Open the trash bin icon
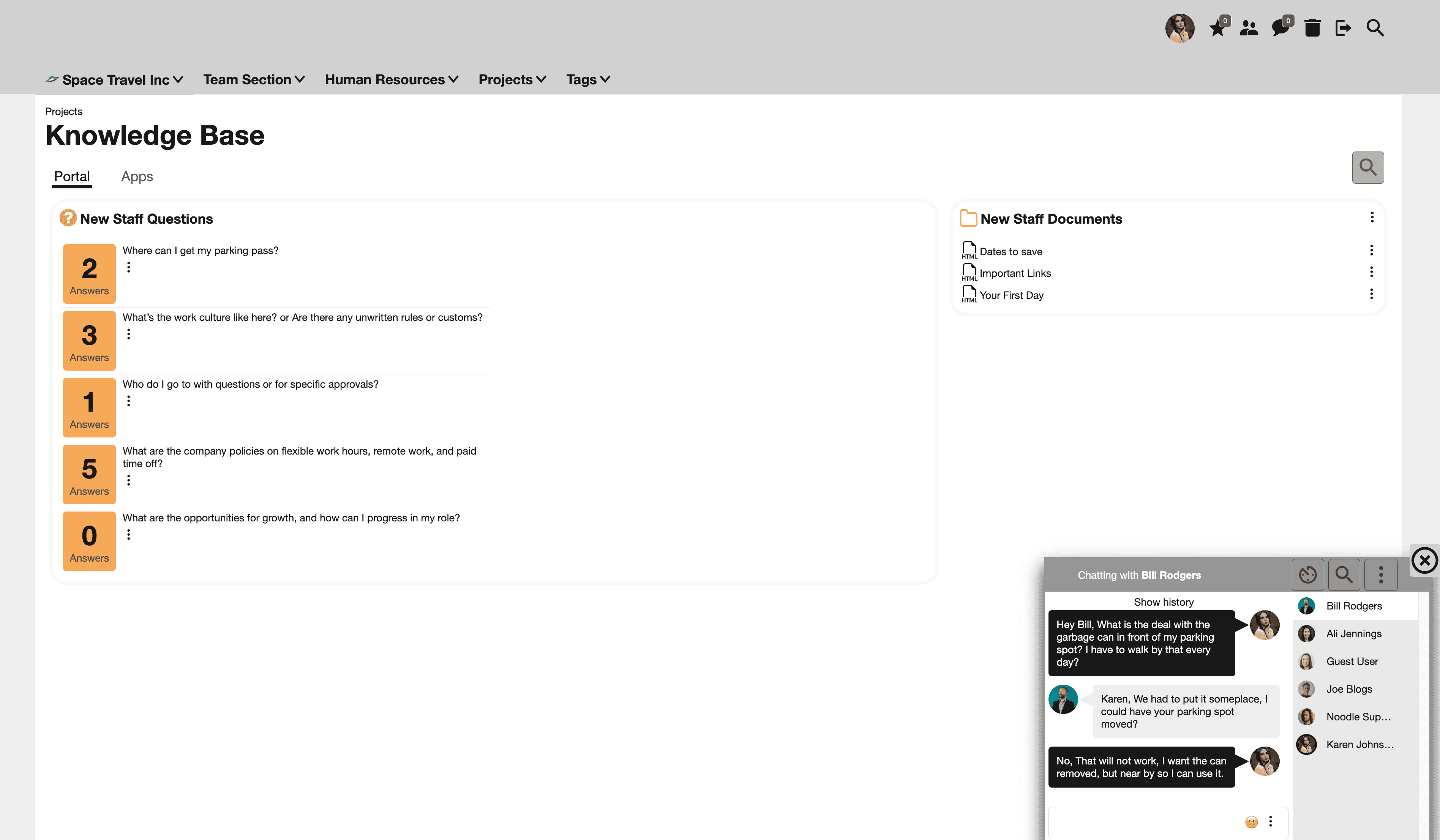1440x840 pixels. point(1312,27)
